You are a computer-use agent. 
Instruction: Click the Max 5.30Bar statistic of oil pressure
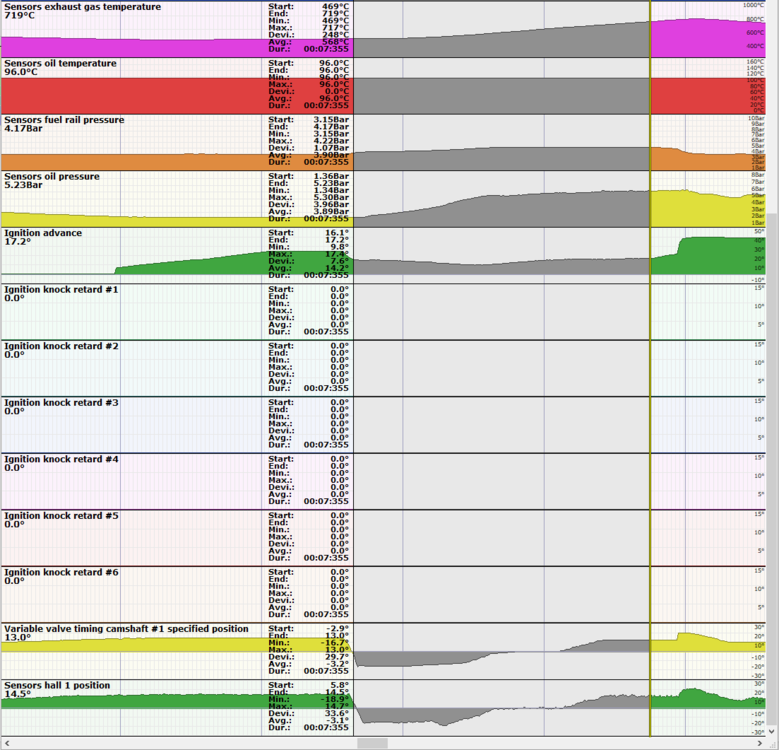309,198
